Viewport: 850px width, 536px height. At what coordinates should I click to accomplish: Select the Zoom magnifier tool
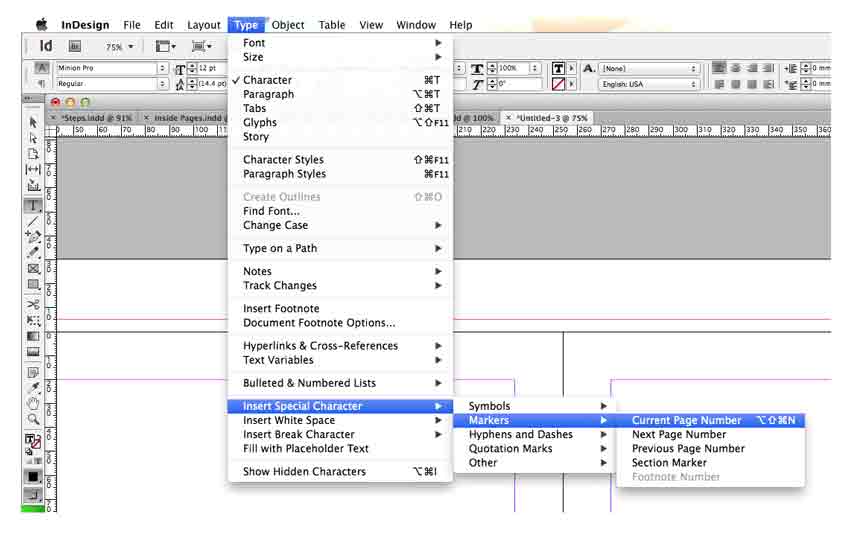pos(33,419)
